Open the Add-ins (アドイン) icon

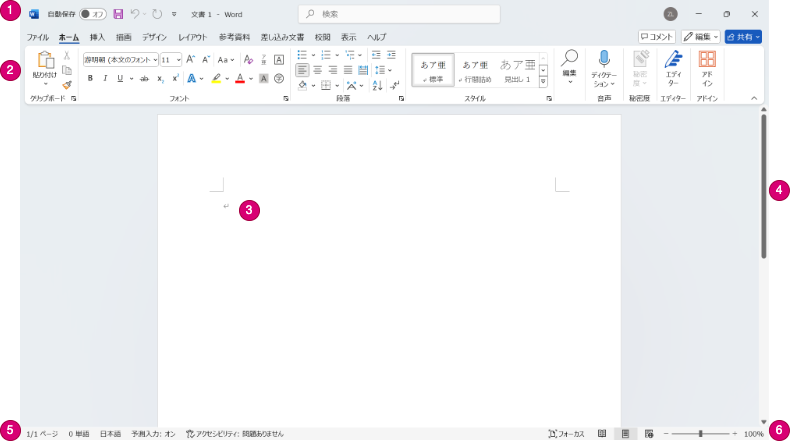(707, 66)
